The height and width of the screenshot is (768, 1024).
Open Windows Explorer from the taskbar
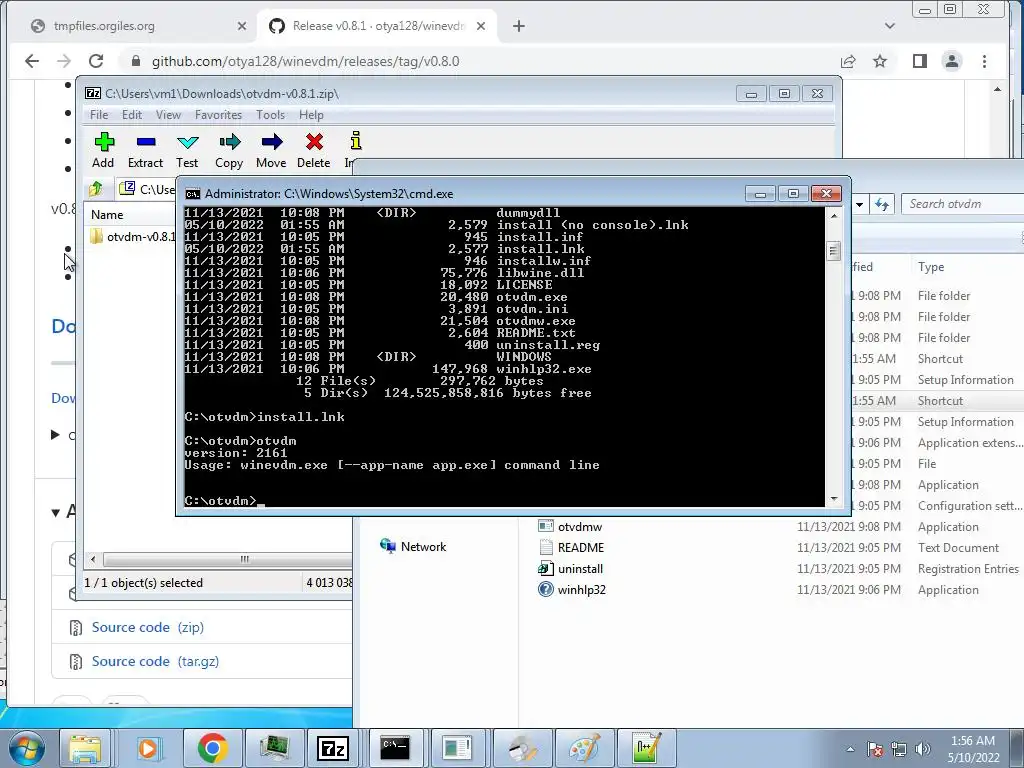click(85, 748)
